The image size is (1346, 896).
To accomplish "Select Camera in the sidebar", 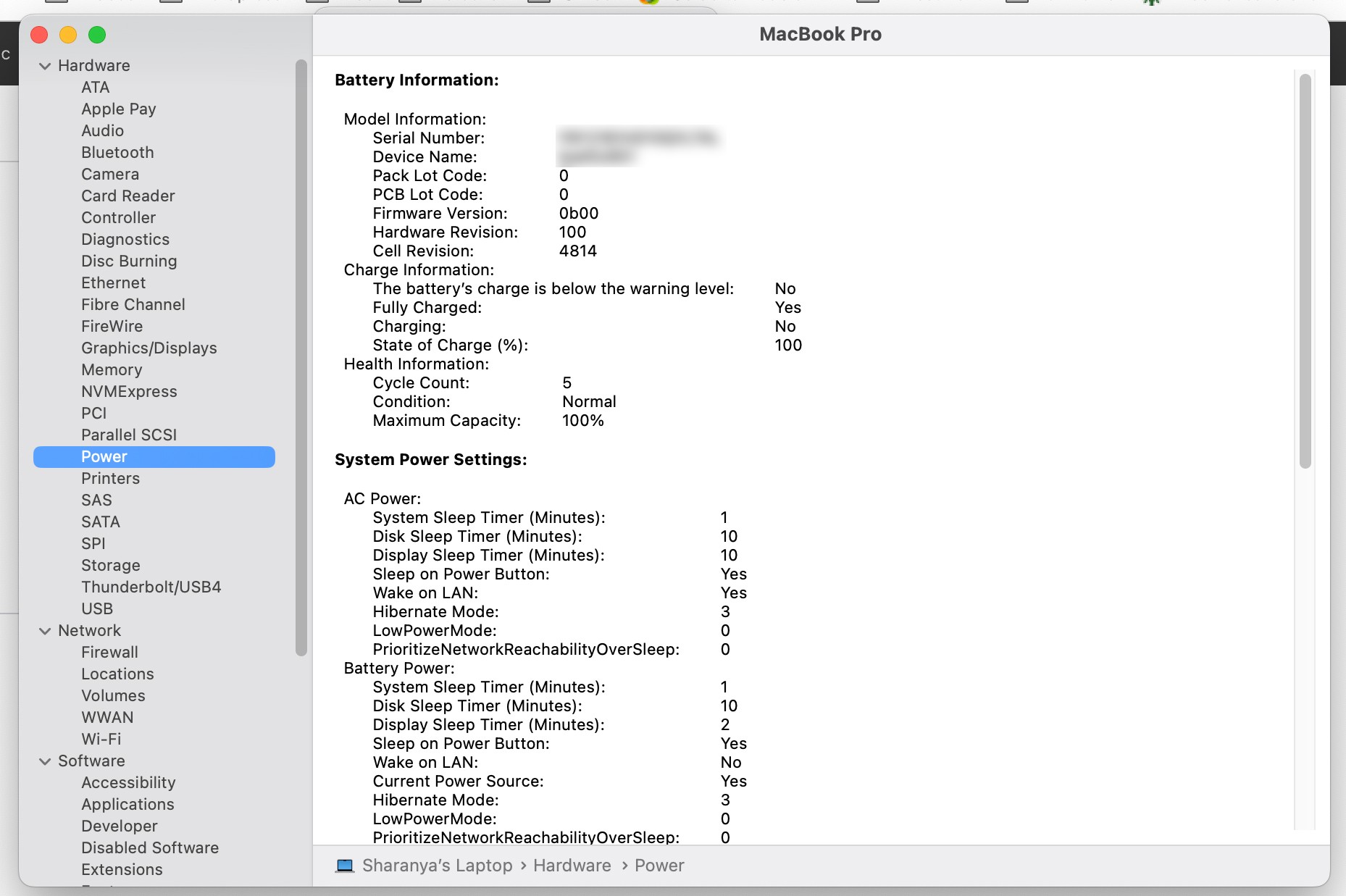I will click(x=110, y=175).
